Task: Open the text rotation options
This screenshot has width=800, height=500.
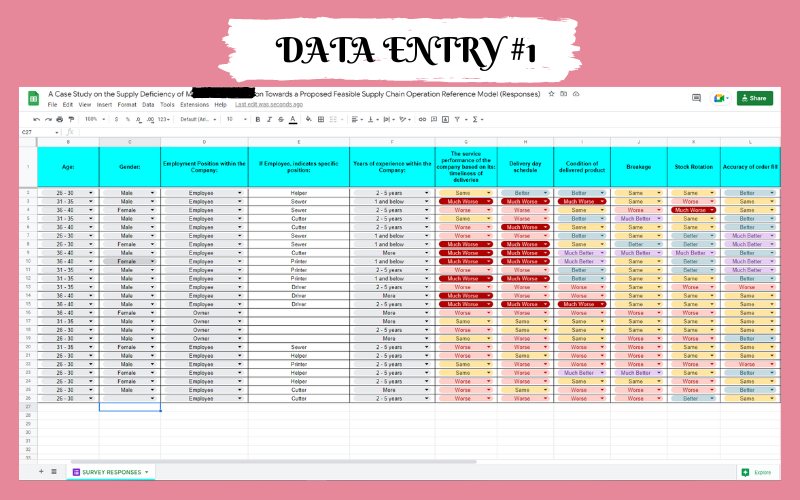Action: click(x=405, y=119)
